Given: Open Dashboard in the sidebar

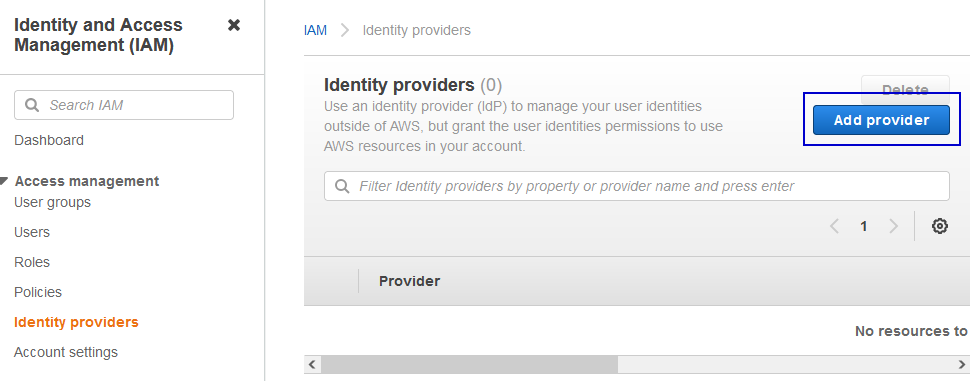Looking at the screenshot, I should (x=49, y=140).
